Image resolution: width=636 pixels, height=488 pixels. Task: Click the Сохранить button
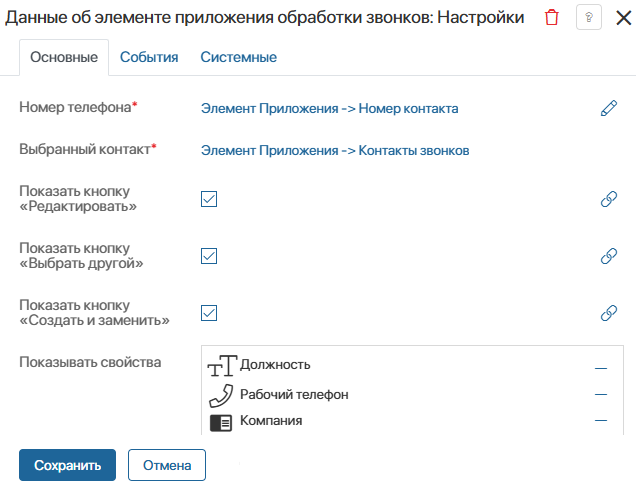point(67,465)
